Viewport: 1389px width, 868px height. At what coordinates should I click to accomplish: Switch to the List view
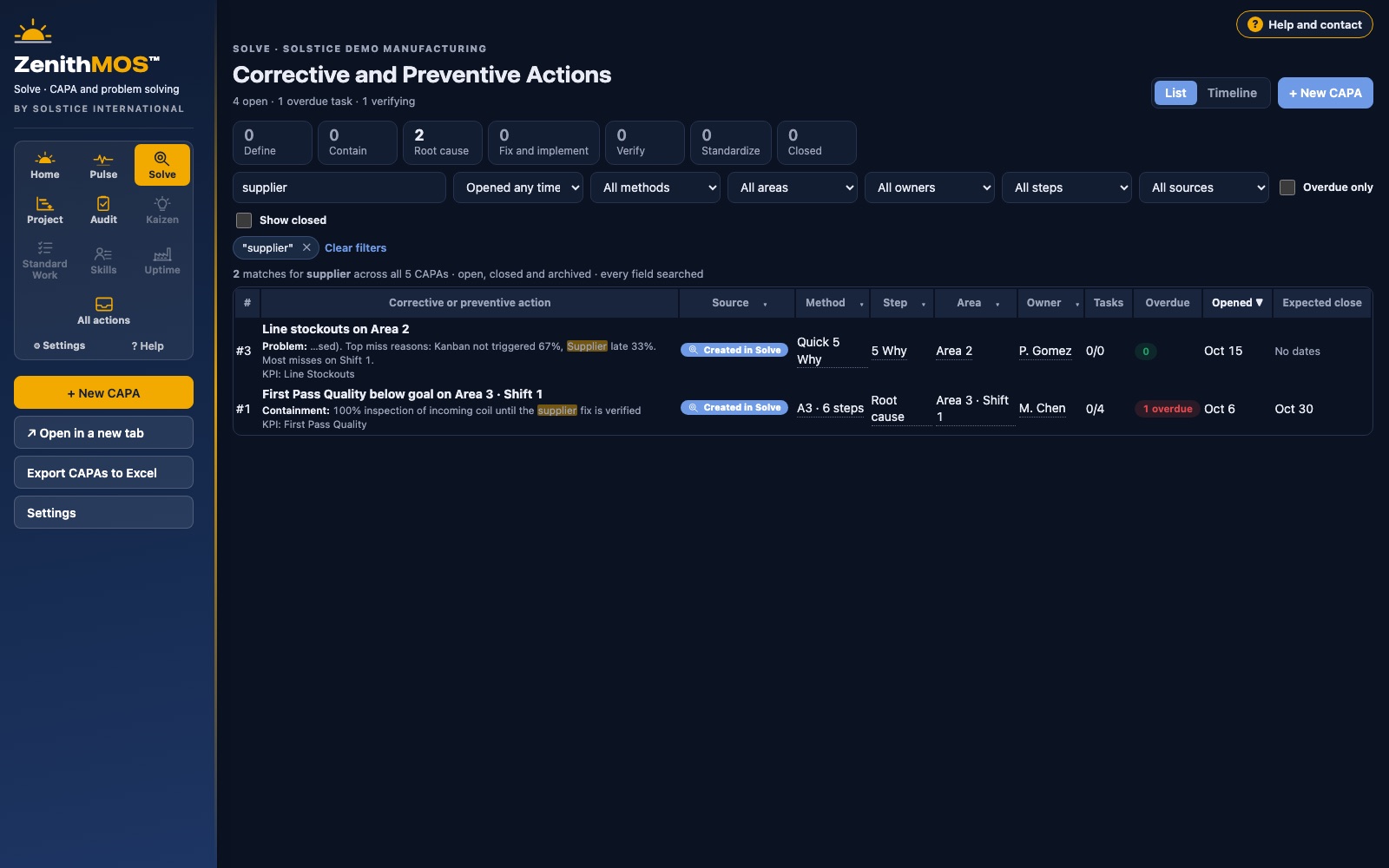(x=1175, y=93)
